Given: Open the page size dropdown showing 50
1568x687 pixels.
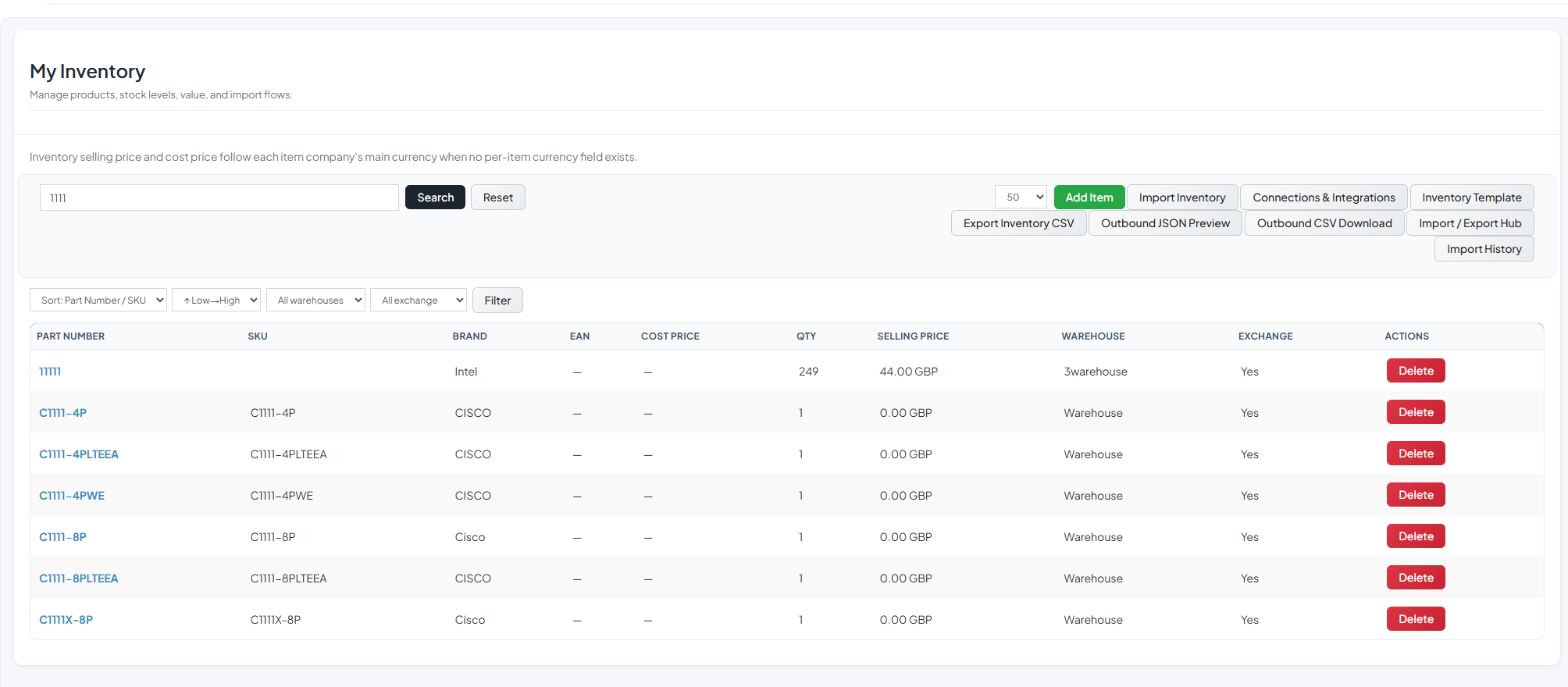Looking at the screenshot, I should point(1021,198).
